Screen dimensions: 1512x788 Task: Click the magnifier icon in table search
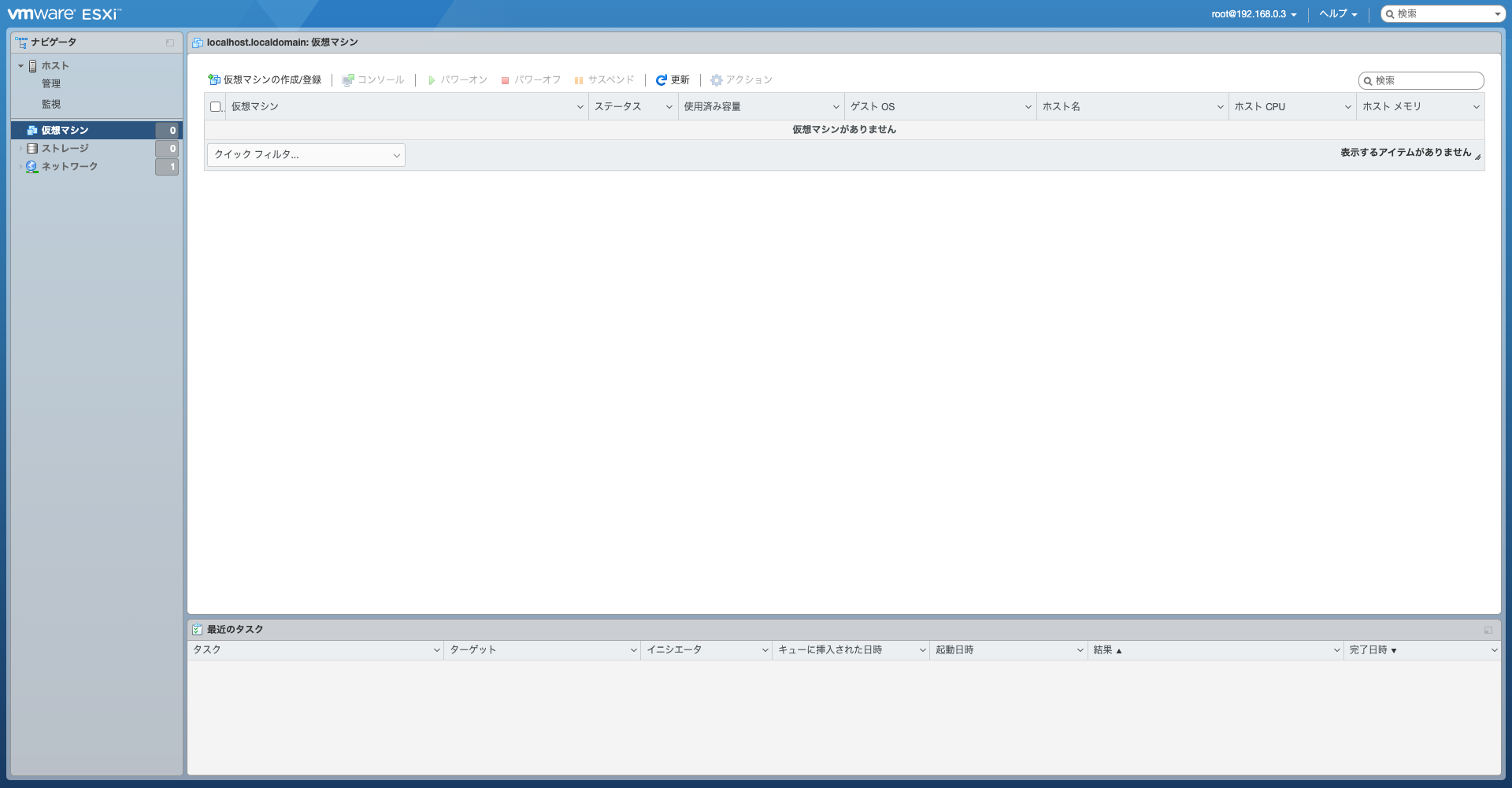(x=1369, y=81)
